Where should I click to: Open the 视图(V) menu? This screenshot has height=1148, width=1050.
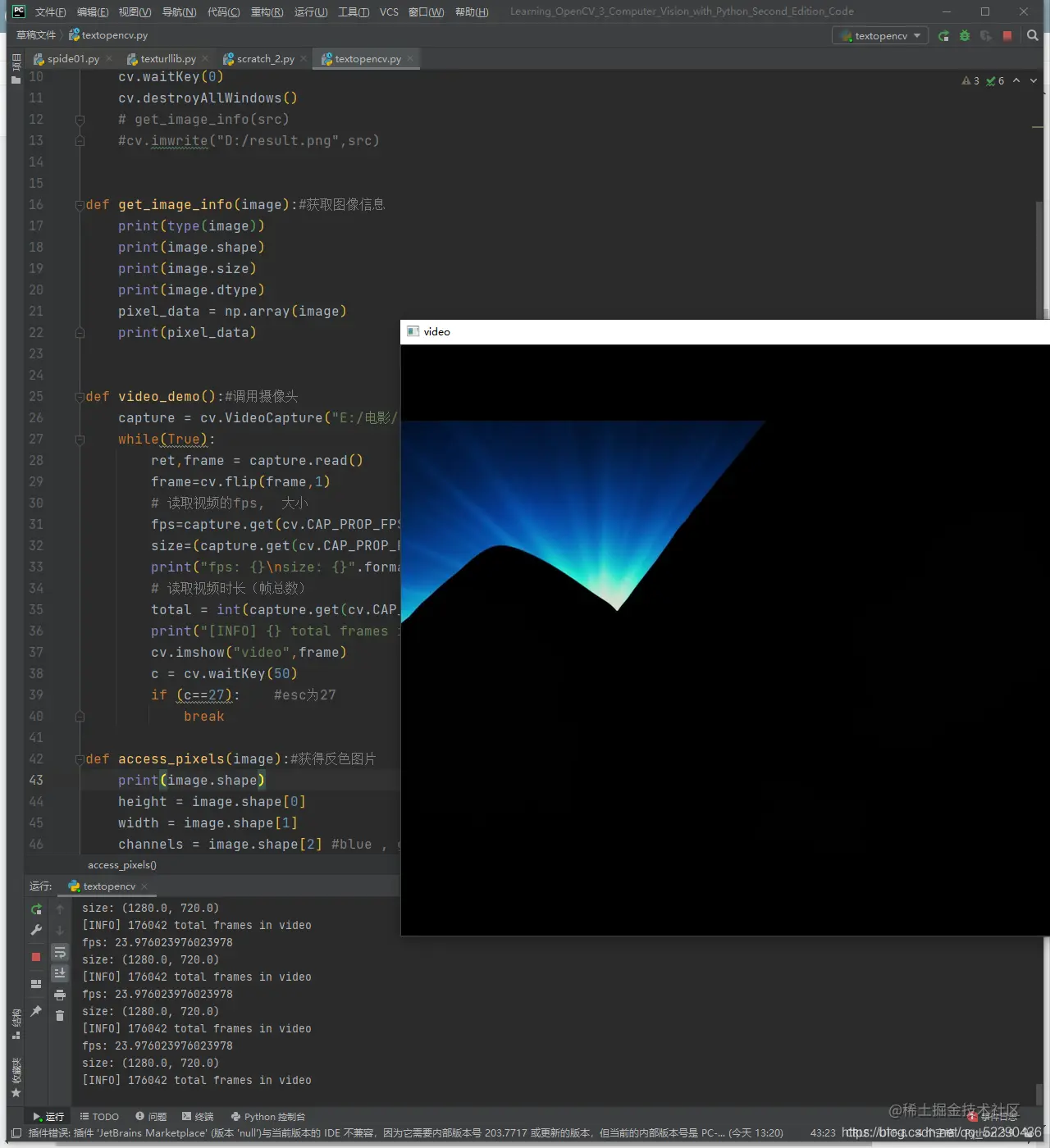(135, 11)
